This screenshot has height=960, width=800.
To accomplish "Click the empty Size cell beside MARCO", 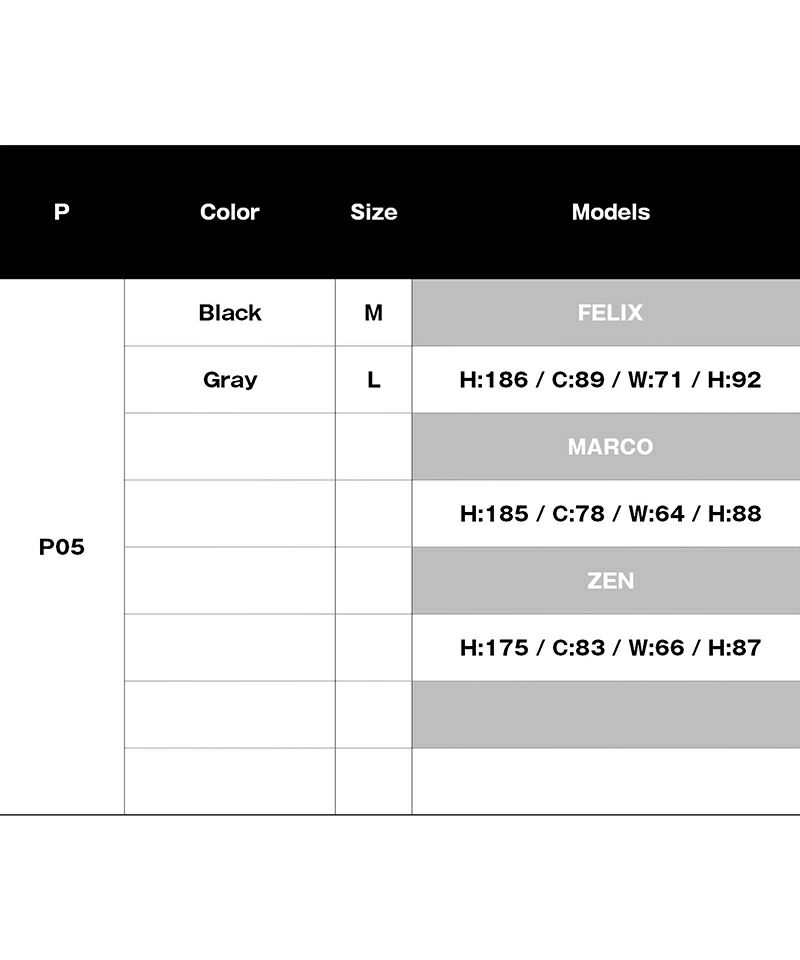I will click(x=373, y=447).
